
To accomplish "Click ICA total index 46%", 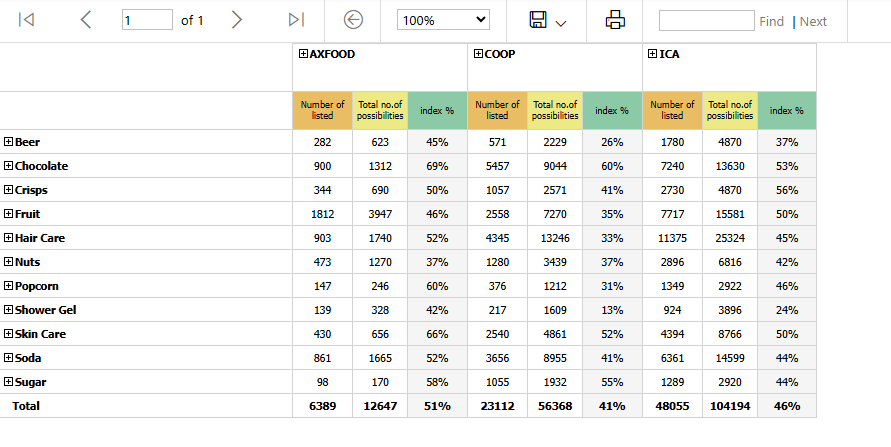I will tap(787, 406).
